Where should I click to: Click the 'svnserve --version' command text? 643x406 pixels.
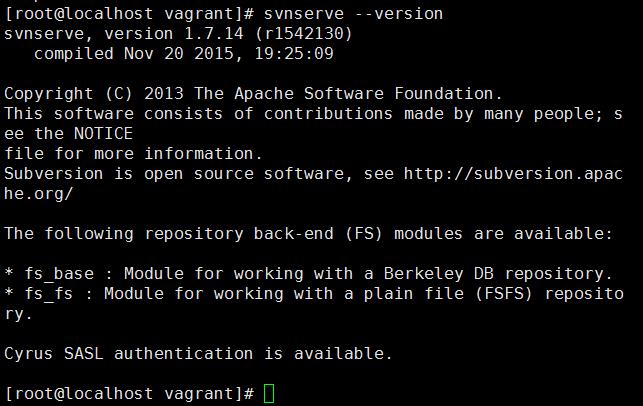353,14
